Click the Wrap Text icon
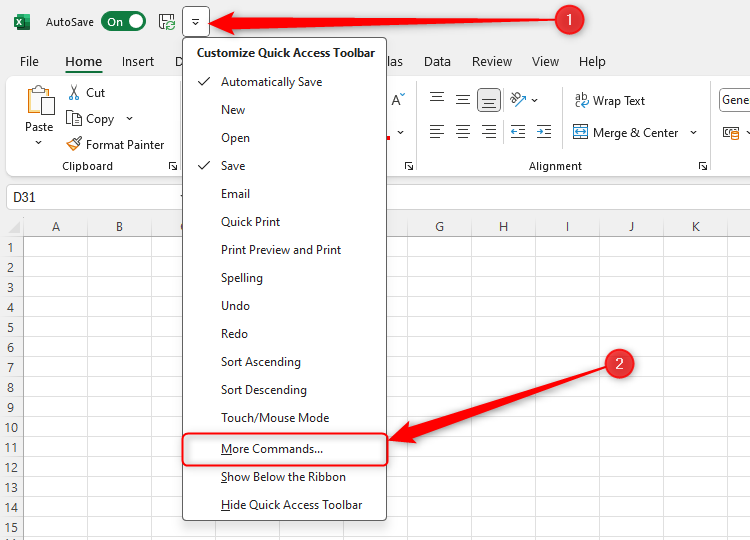This screenshot has height=540, width=750. [581, 101]
